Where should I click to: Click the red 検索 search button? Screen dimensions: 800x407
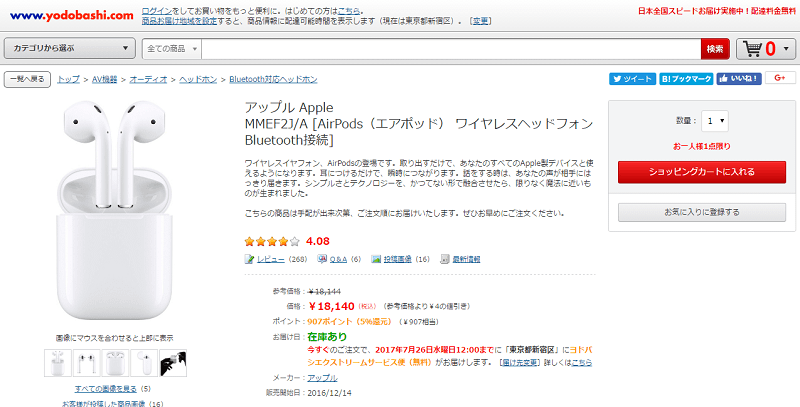click(x=715, y=49)
